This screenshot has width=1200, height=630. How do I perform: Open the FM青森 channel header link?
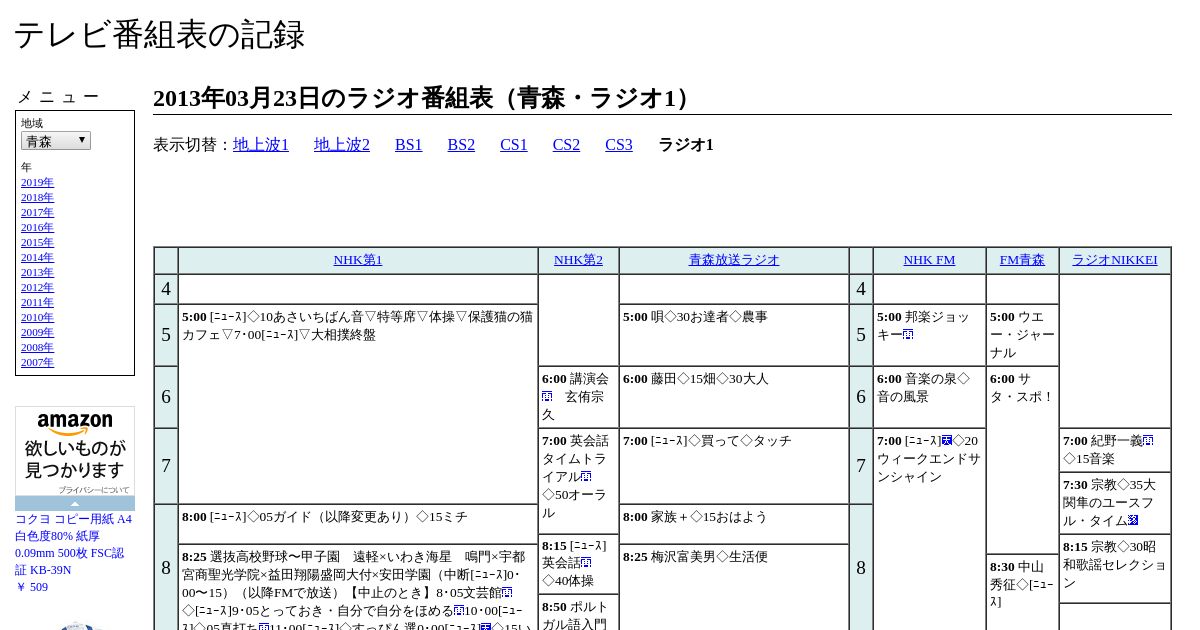(1022, 260)
